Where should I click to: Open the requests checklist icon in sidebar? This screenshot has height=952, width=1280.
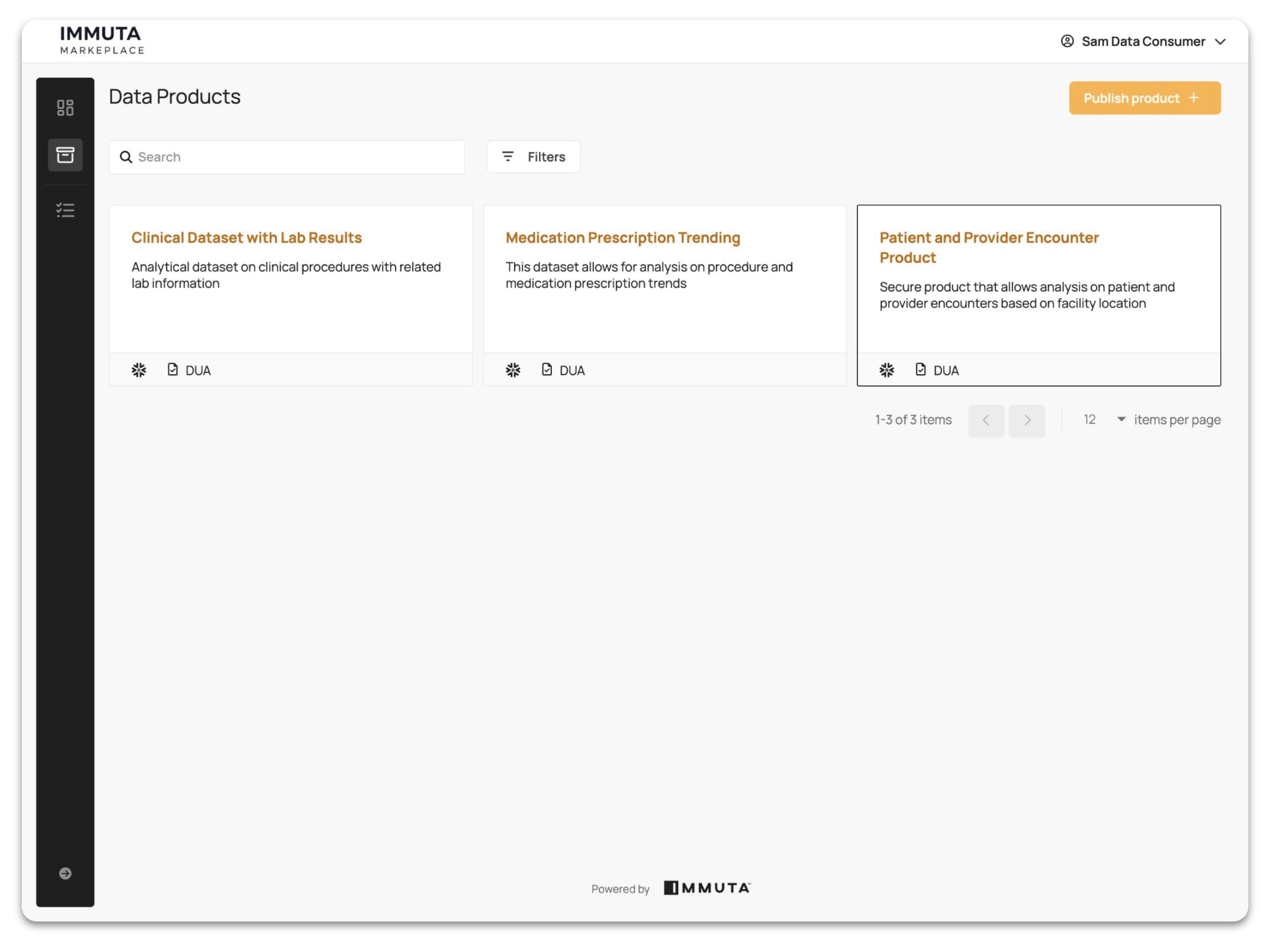pyautogui.click(x=65, y=210)
